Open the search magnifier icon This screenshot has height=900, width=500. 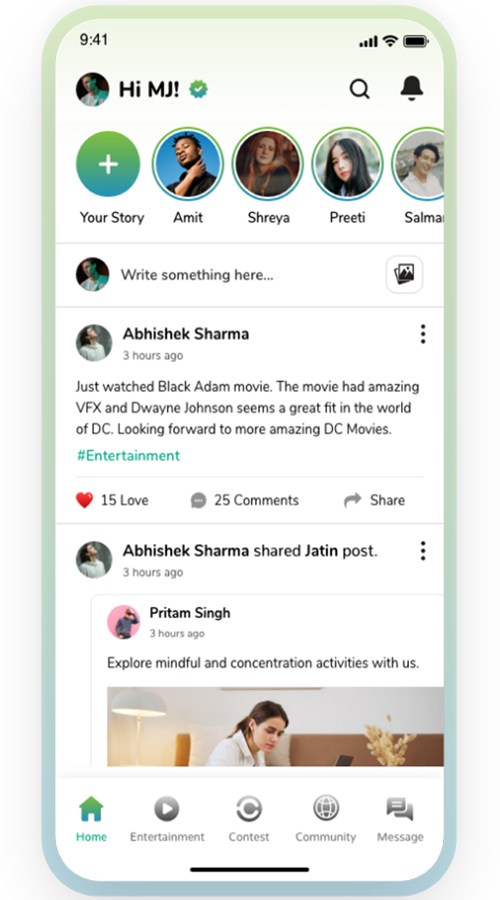tap(359, 89)
